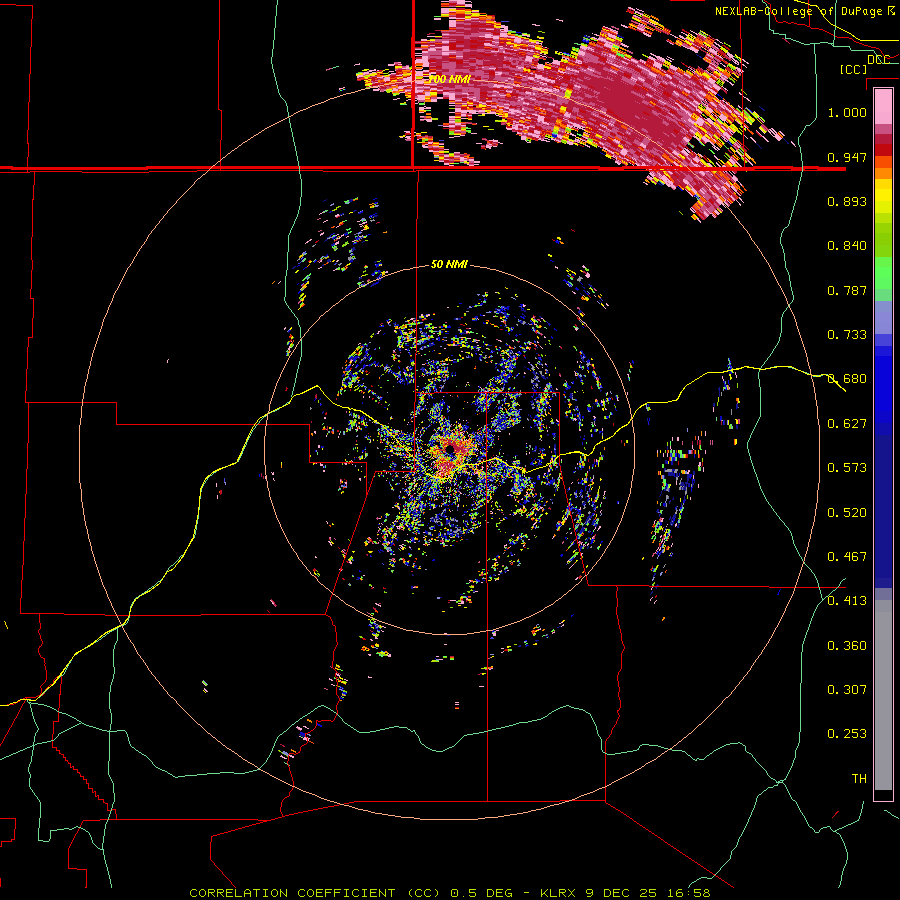900x900 pixels.
Task: Click the 0.627 scale label
Action: tap(847, 424)
